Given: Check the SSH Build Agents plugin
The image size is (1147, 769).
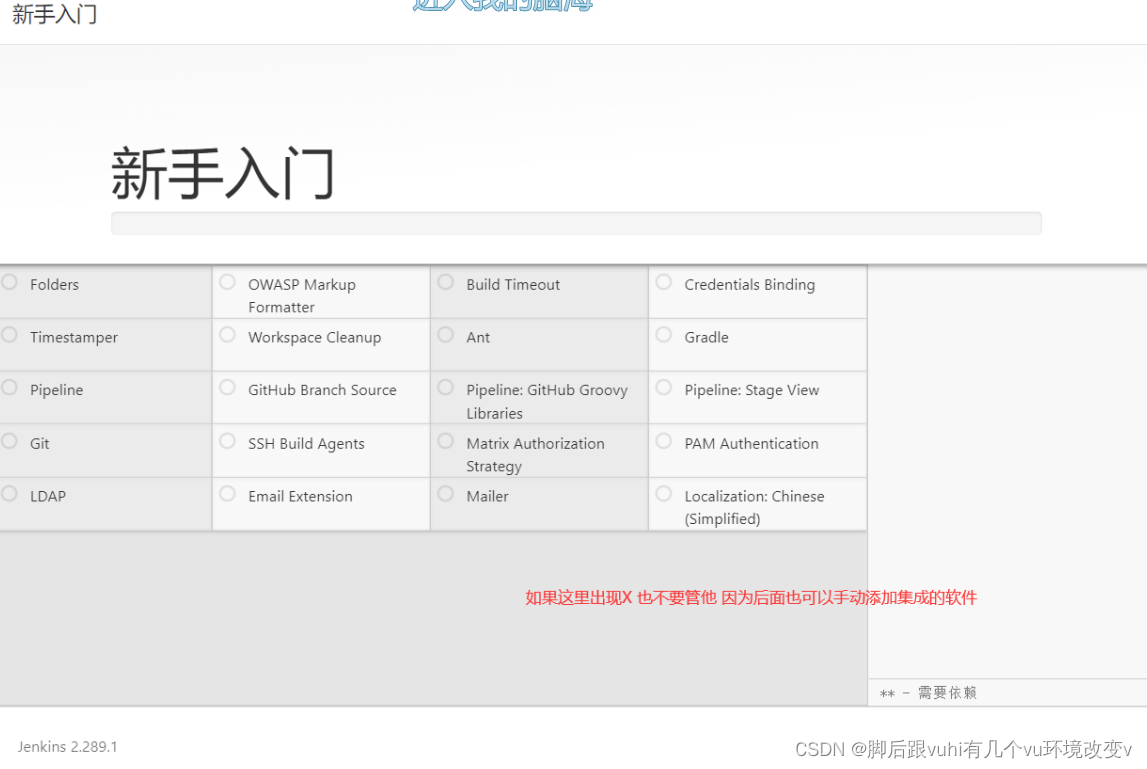Looking at the screenshot, I should point(227,442).
